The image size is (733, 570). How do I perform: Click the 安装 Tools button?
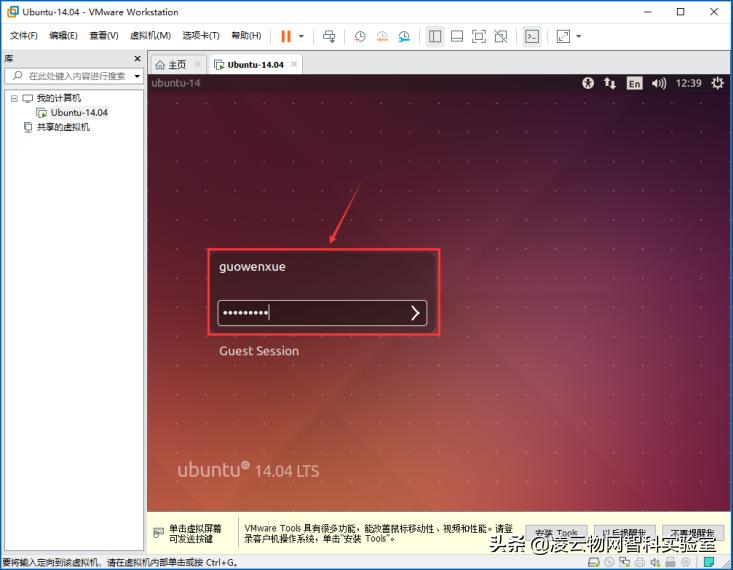[x=556, y=533]
